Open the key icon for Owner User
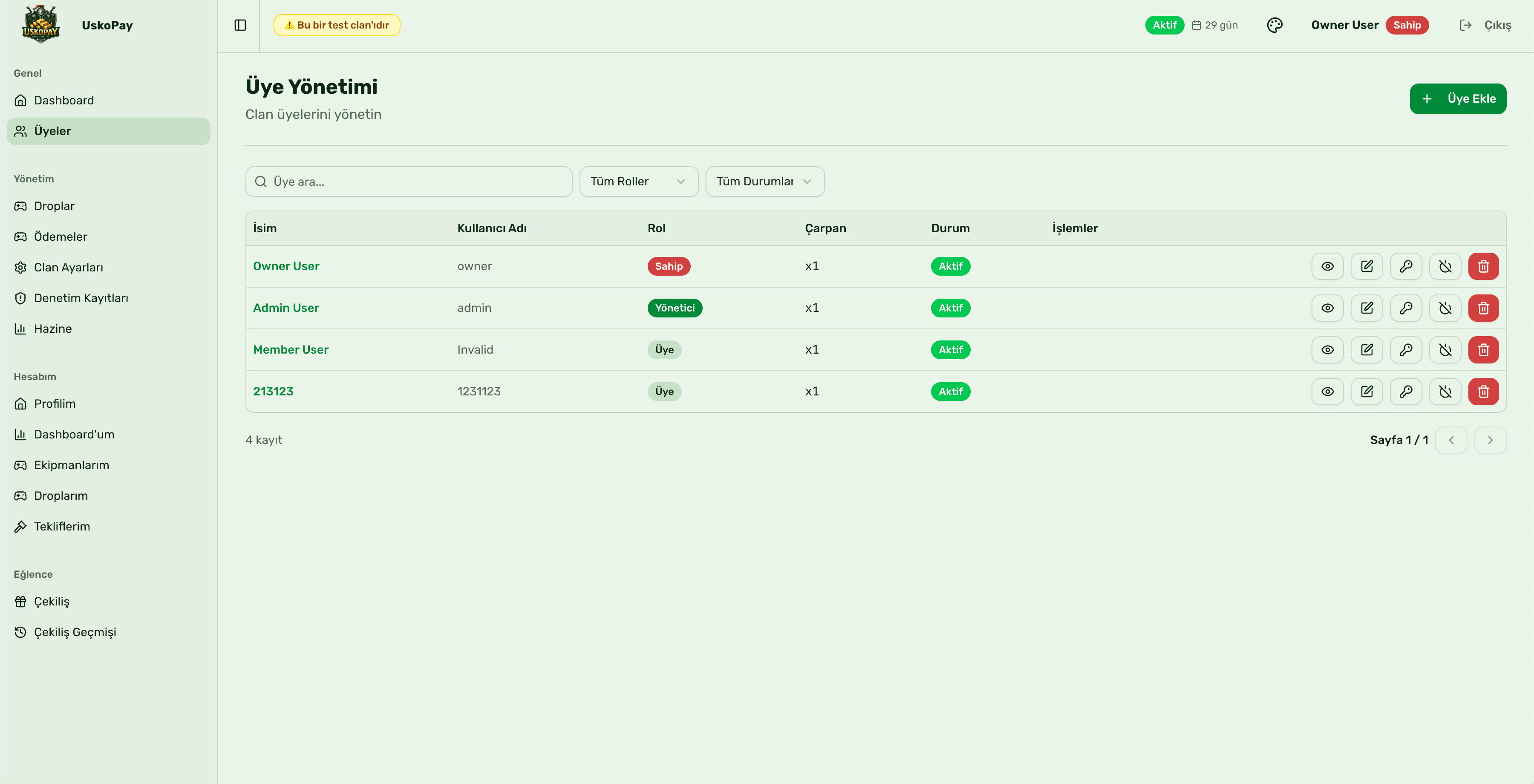The width and height of the screenshot is (1534, 784). pos(1406,266)
